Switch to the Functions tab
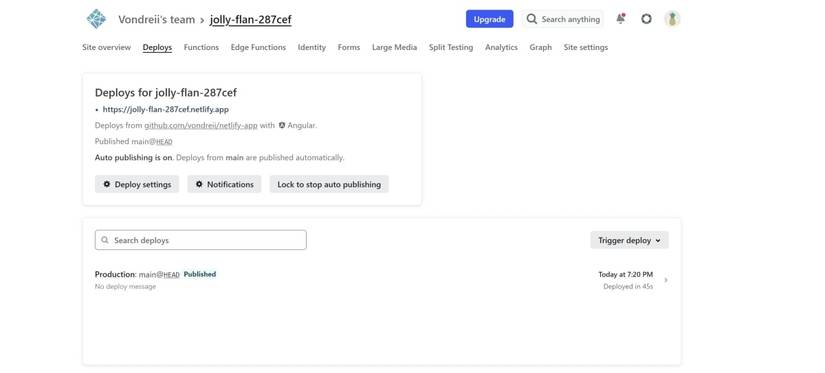Screen dimensions: 825x373 click(x=201, y=47)
